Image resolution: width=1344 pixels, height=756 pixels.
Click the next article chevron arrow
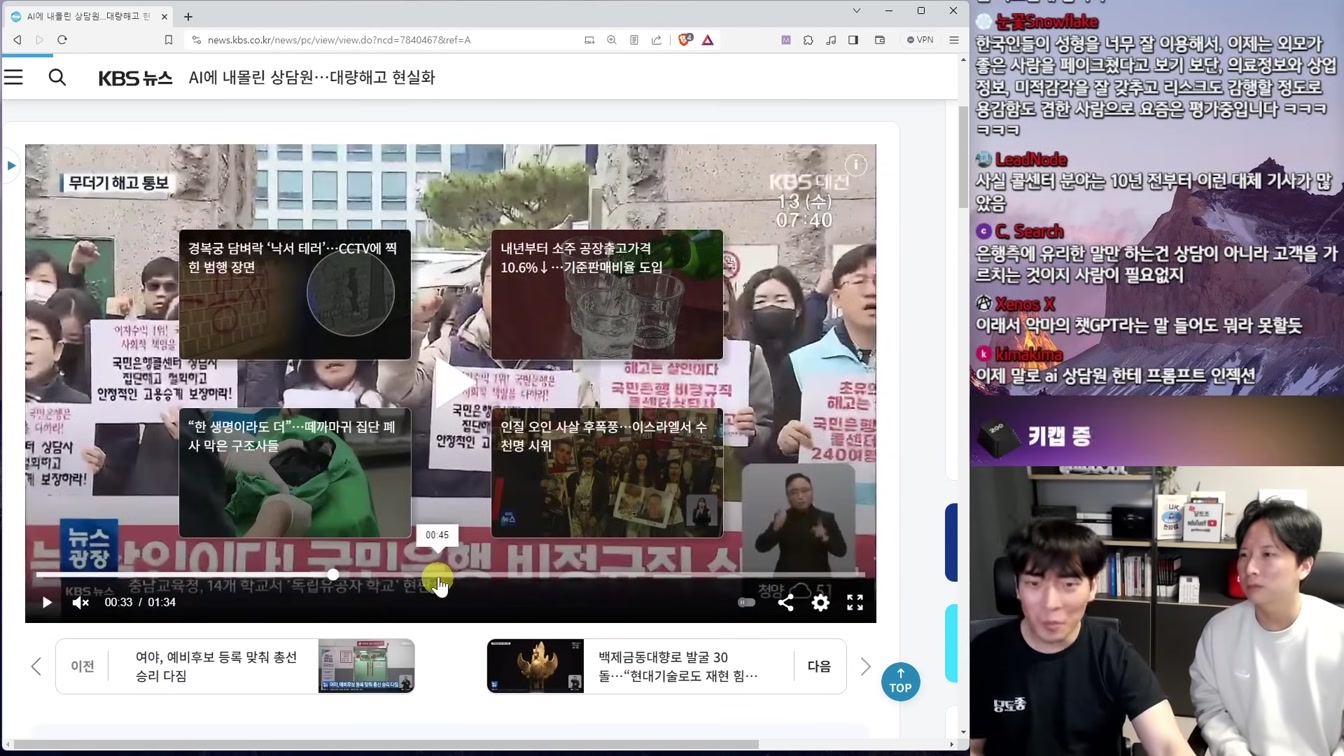865,666
